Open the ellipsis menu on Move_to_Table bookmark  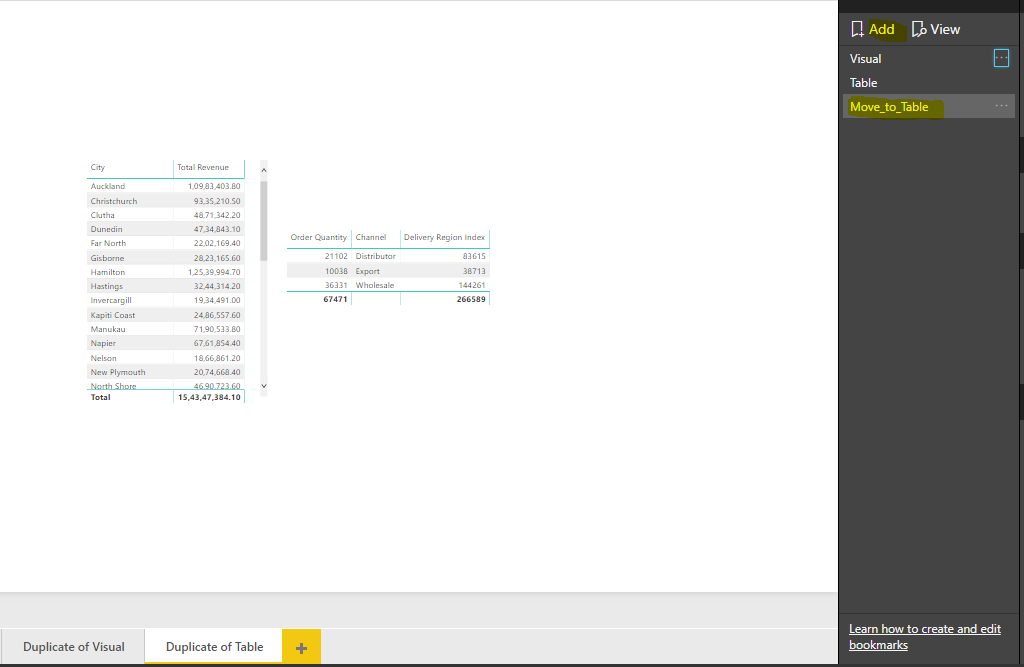point(1001,105)
